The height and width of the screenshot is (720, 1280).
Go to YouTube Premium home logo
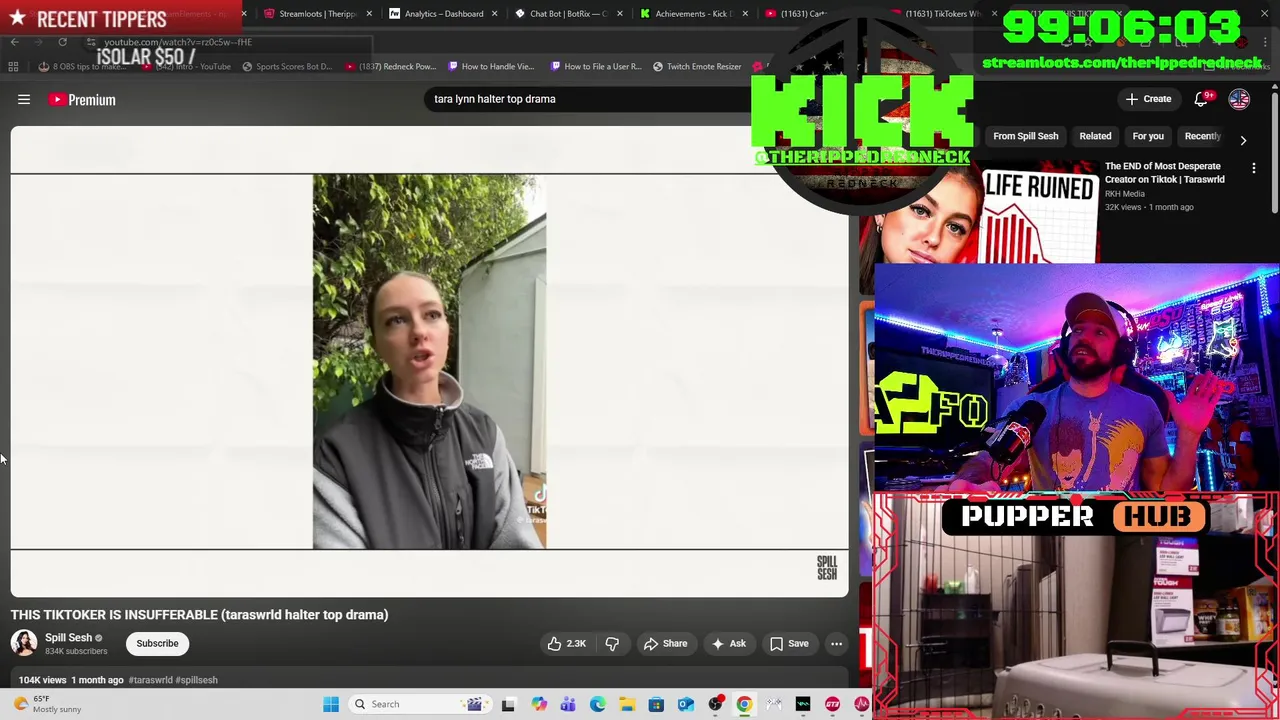pos(82,99)
